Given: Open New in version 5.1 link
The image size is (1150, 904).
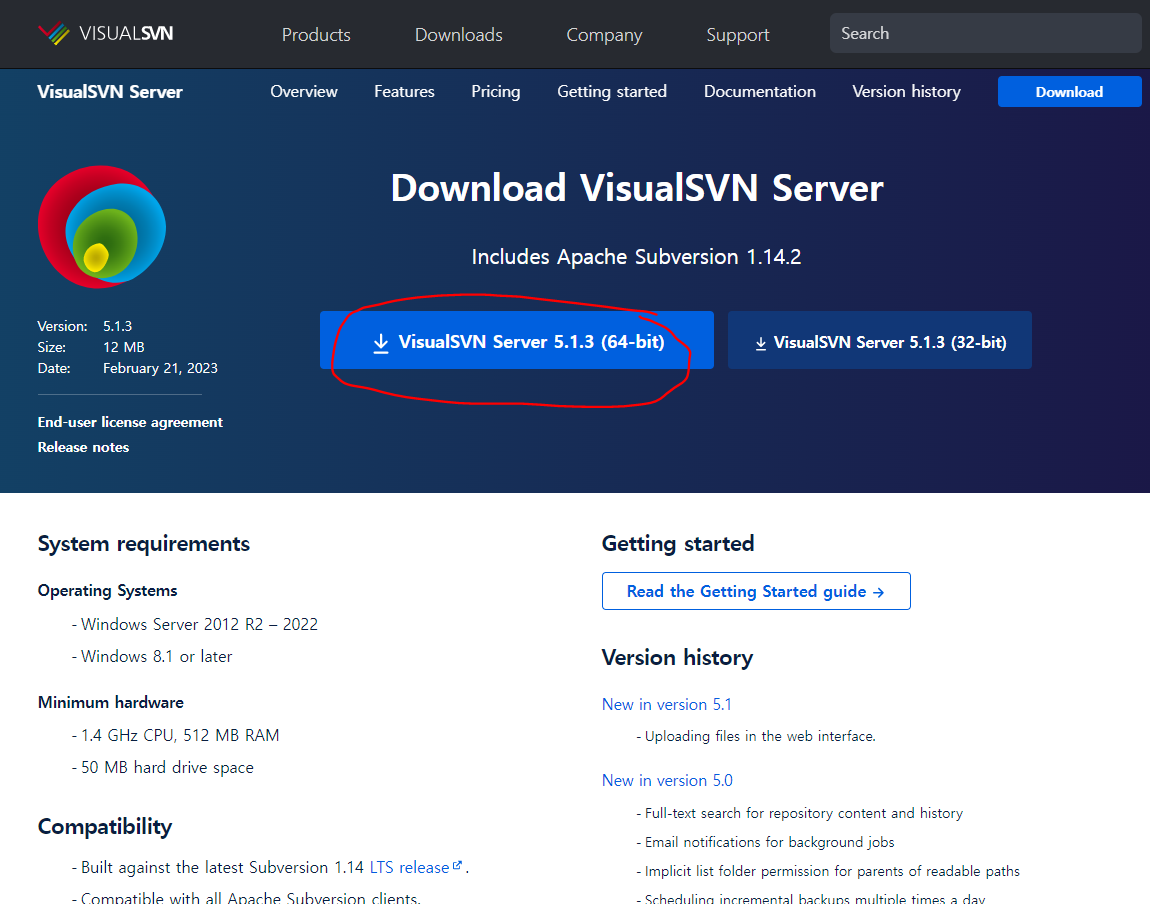Looking at the screenshot, I should pyautogui.click(x=667, y=704).
